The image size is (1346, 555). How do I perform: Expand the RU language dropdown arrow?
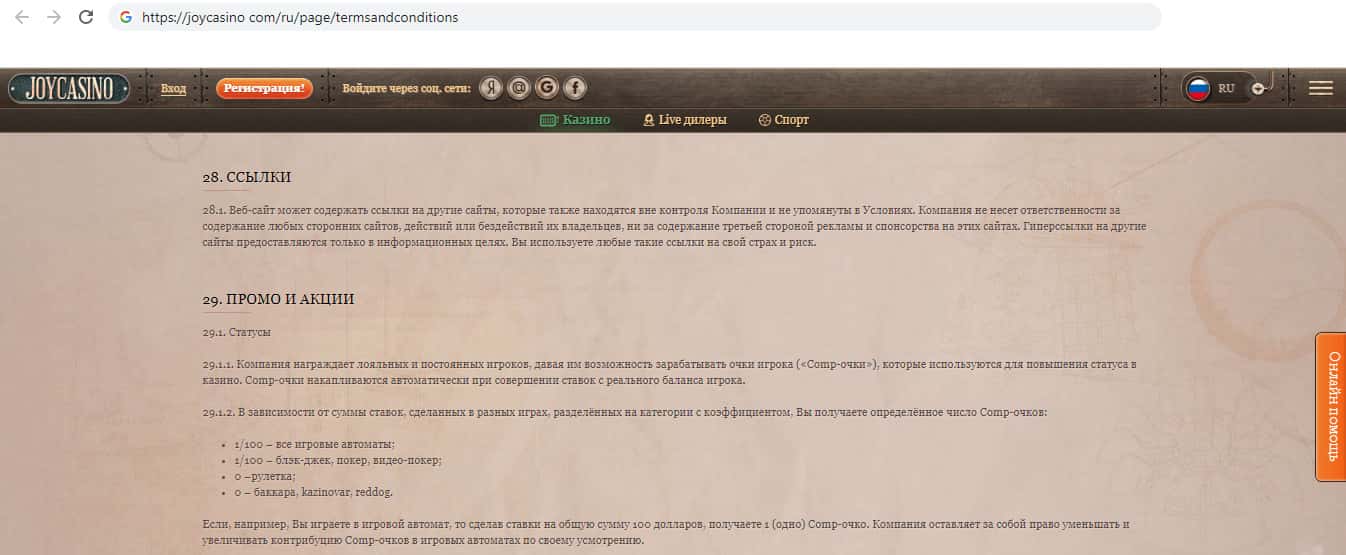pos(1258,88)
